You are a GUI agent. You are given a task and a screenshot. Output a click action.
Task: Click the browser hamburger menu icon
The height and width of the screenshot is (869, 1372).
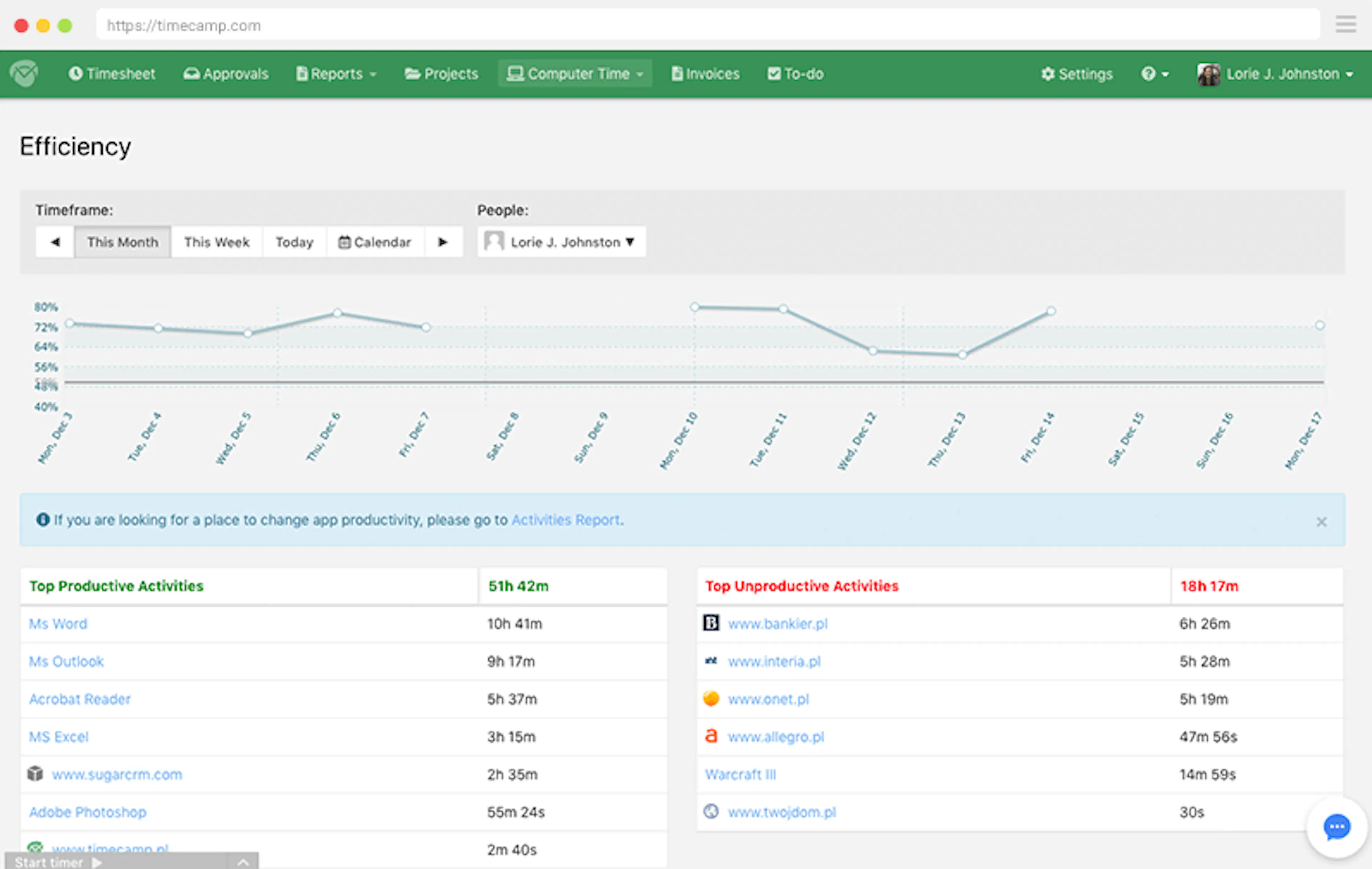click(1345, 25)
